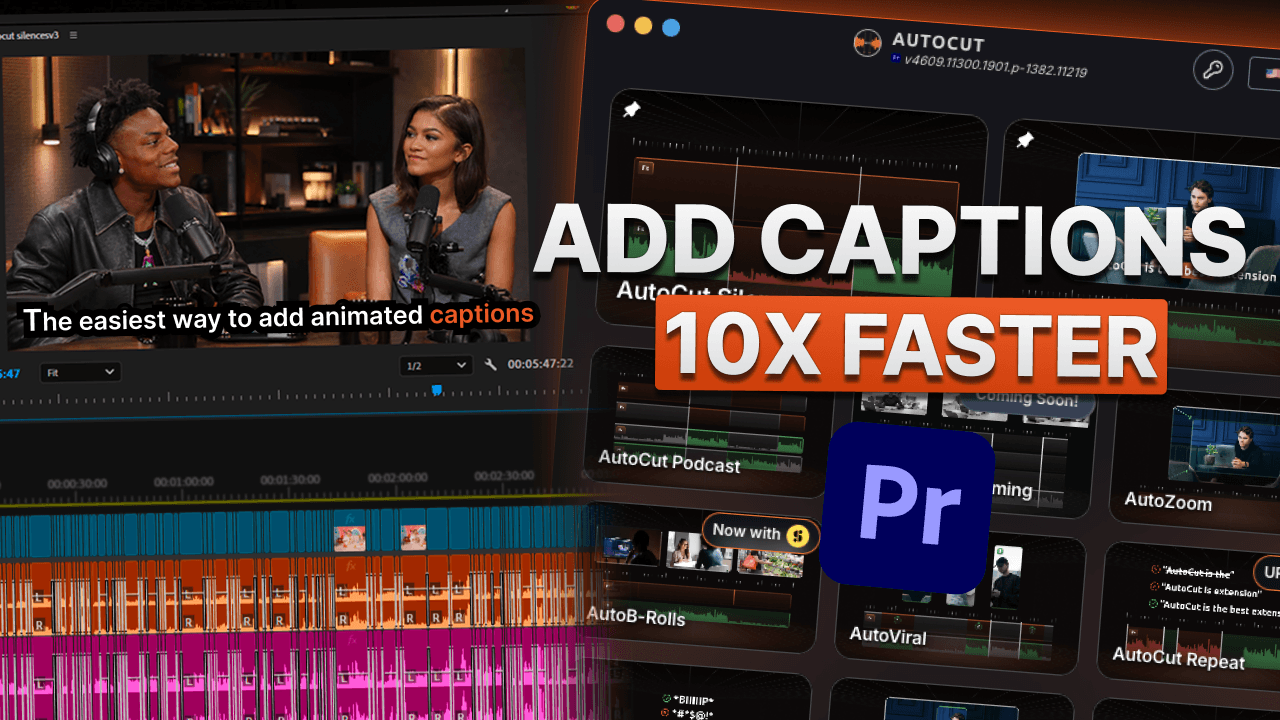The height and width of the screenshot is (720, 1280).
Task: Click the wrench settings icon in Premiere monitor
Action: click(490, 365)
